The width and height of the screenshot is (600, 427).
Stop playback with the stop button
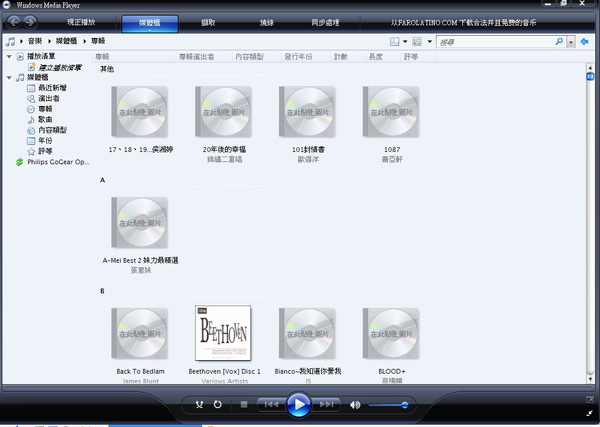(x=244, y=404)
